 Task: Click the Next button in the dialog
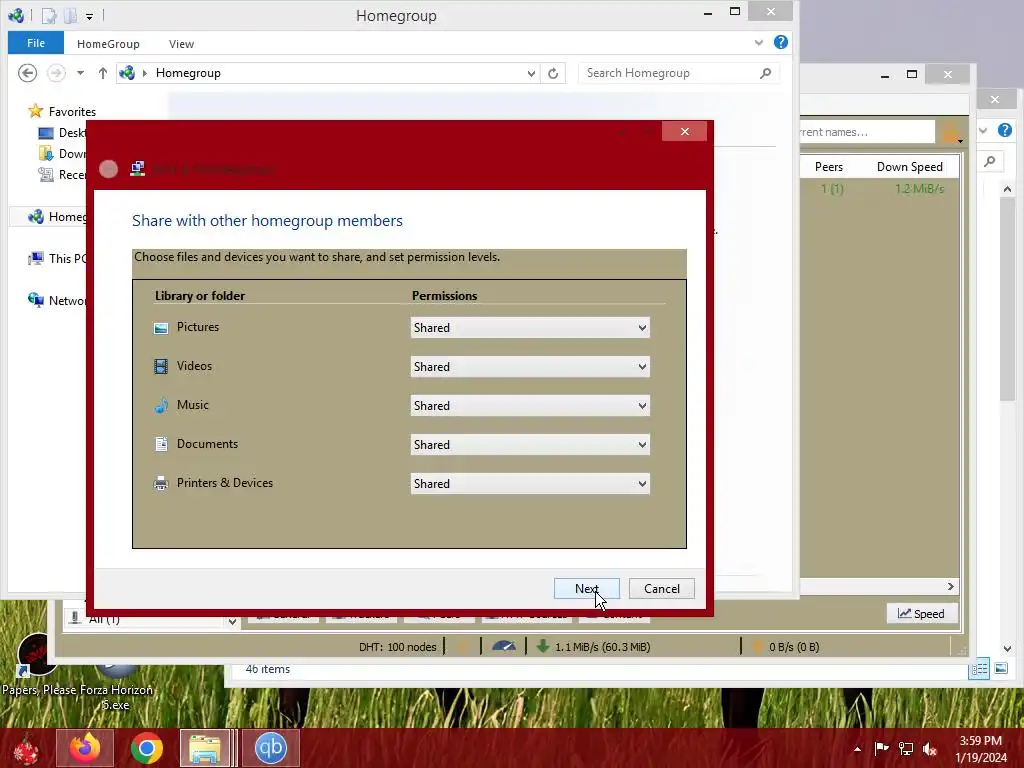click(586, 588)
